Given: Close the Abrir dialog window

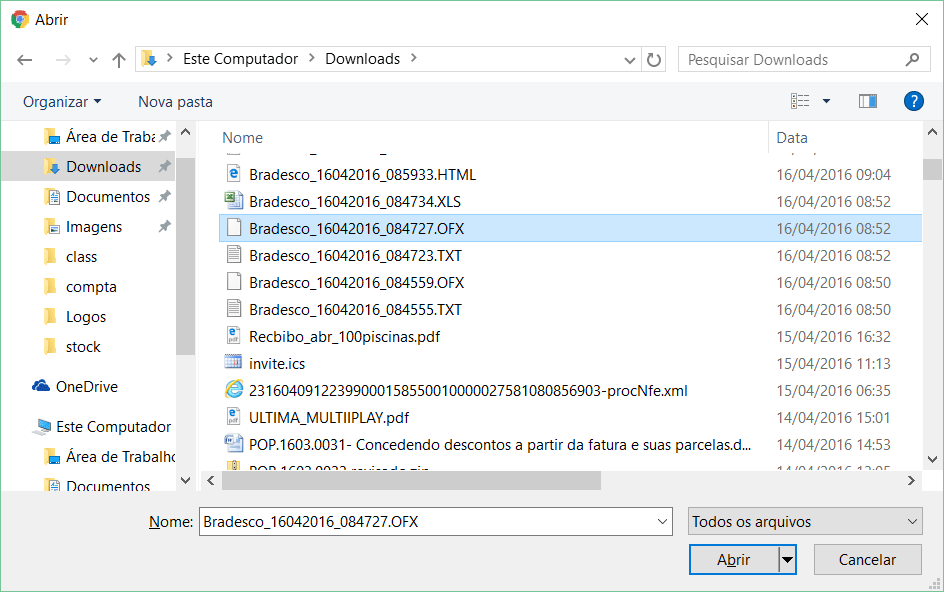Looking at the screenshot, I should pyautogui.click(x=922, y=20).
